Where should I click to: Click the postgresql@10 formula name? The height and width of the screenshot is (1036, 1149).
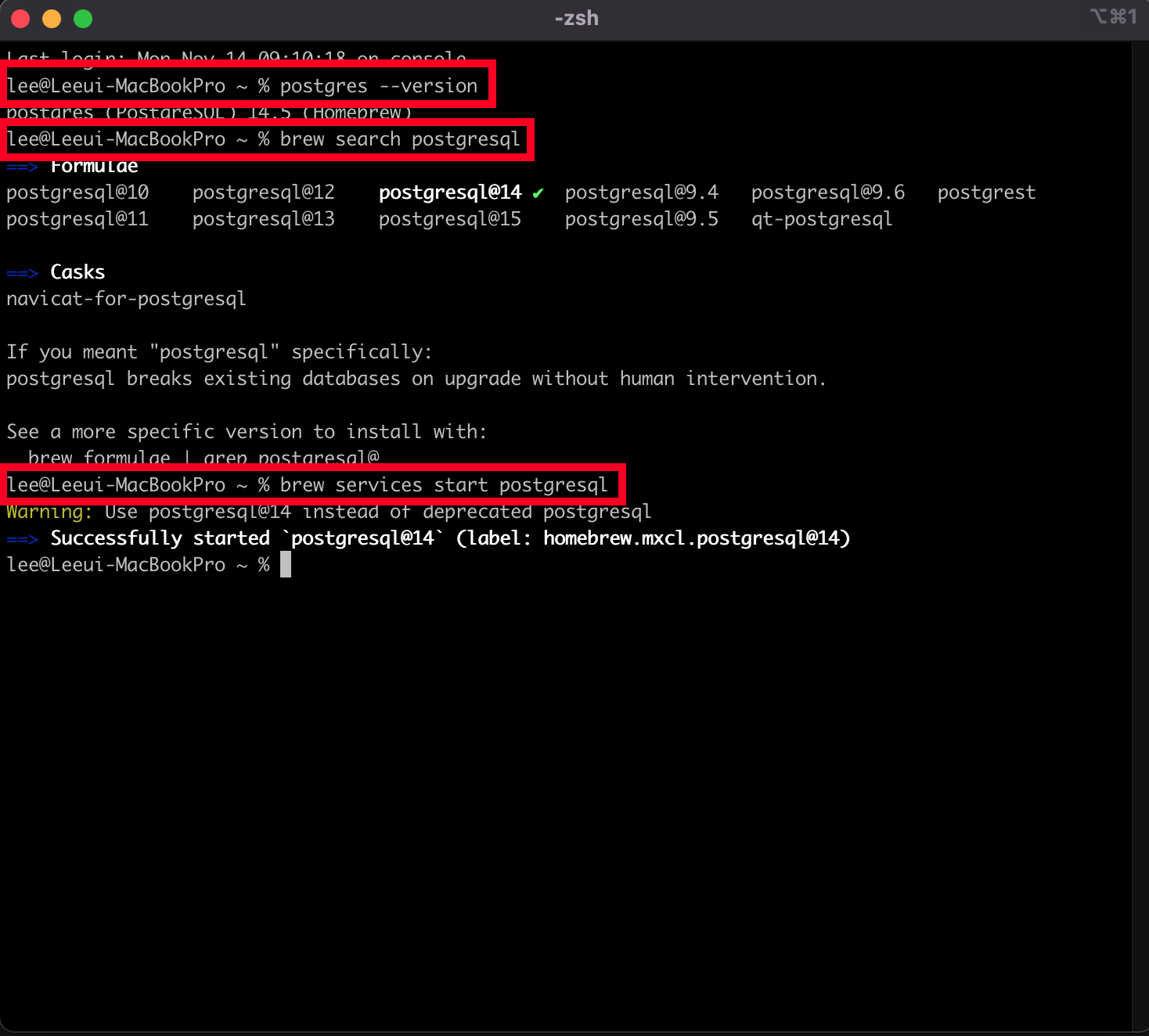coord(77,192)
